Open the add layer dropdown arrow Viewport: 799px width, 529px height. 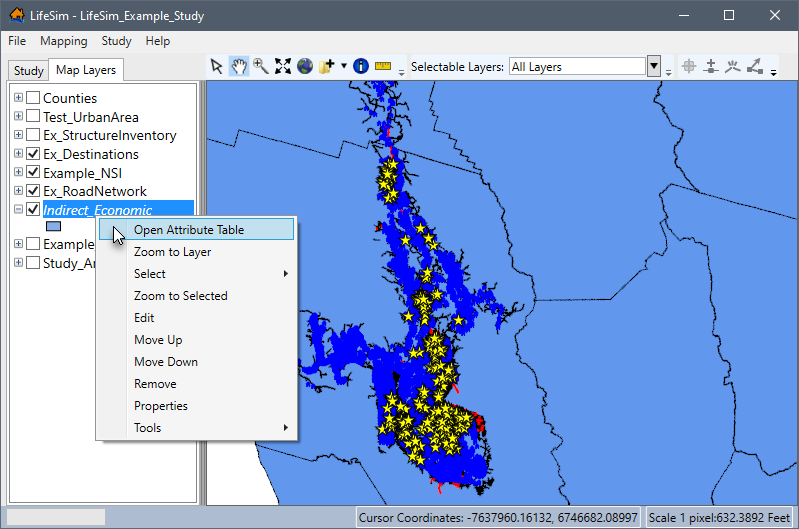click(344, 66)
